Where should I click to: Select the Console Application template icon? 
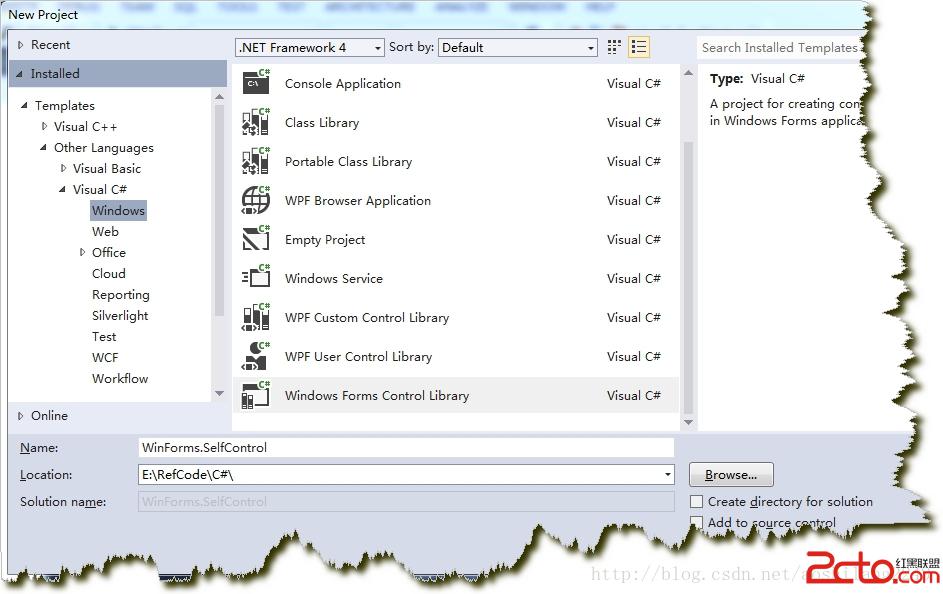256,82
